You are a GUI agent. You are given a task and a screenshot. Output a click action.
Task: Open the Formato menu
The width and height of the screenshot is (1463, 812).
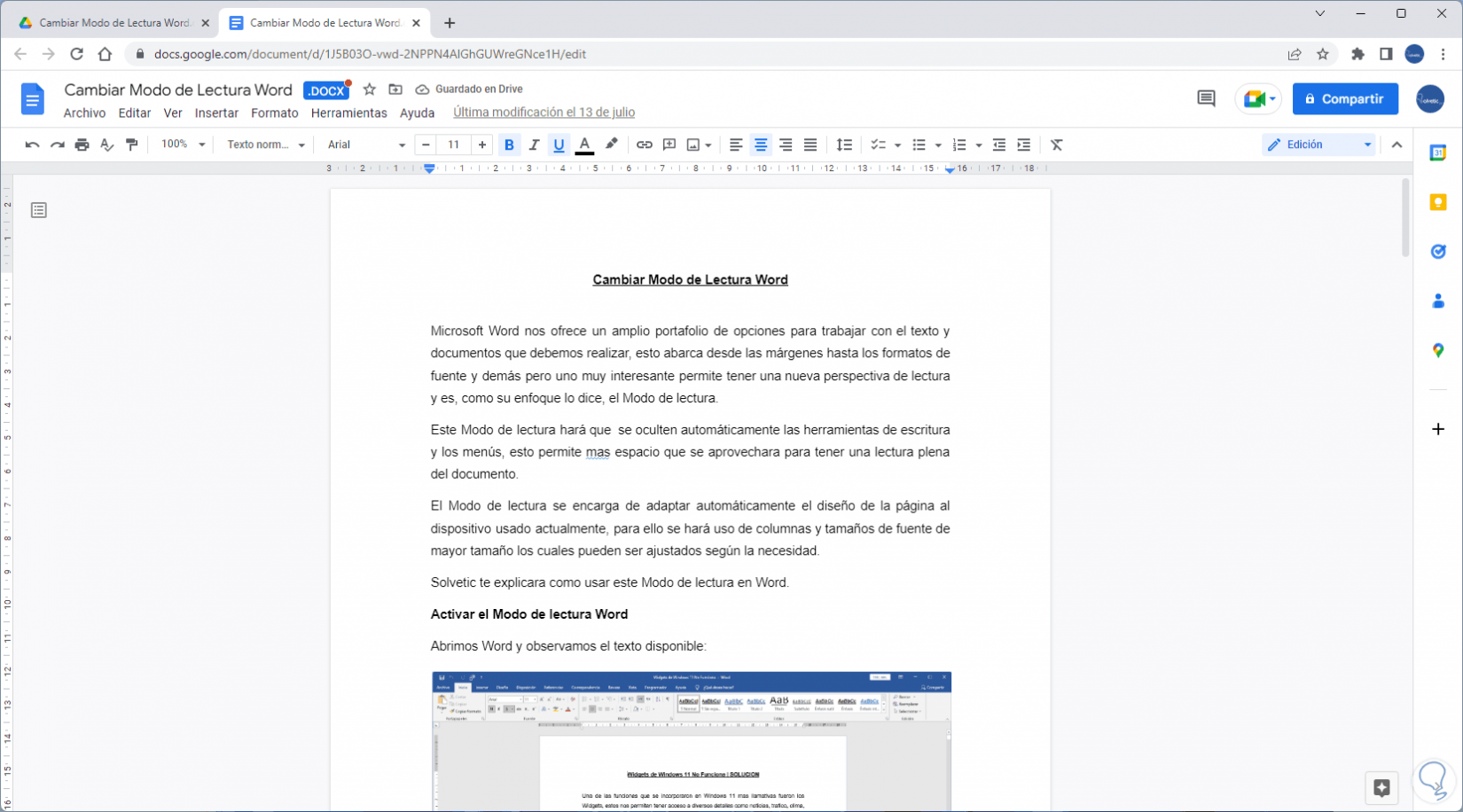click(x=275, y=113)
